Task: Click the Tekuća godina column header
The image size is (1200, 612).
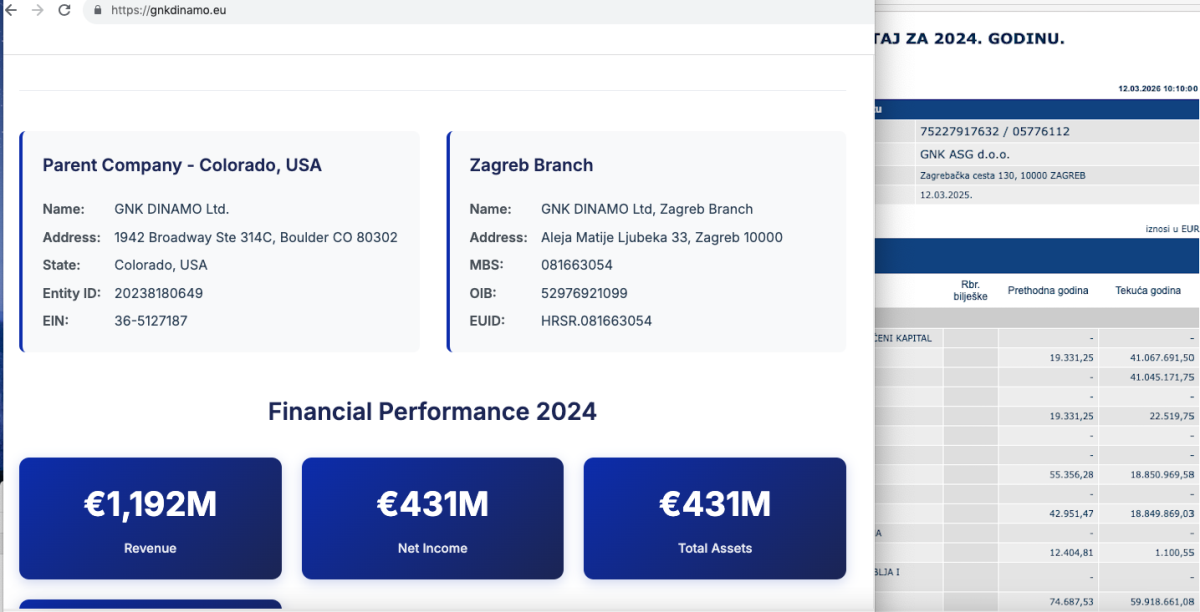Action: [1148, 290]
